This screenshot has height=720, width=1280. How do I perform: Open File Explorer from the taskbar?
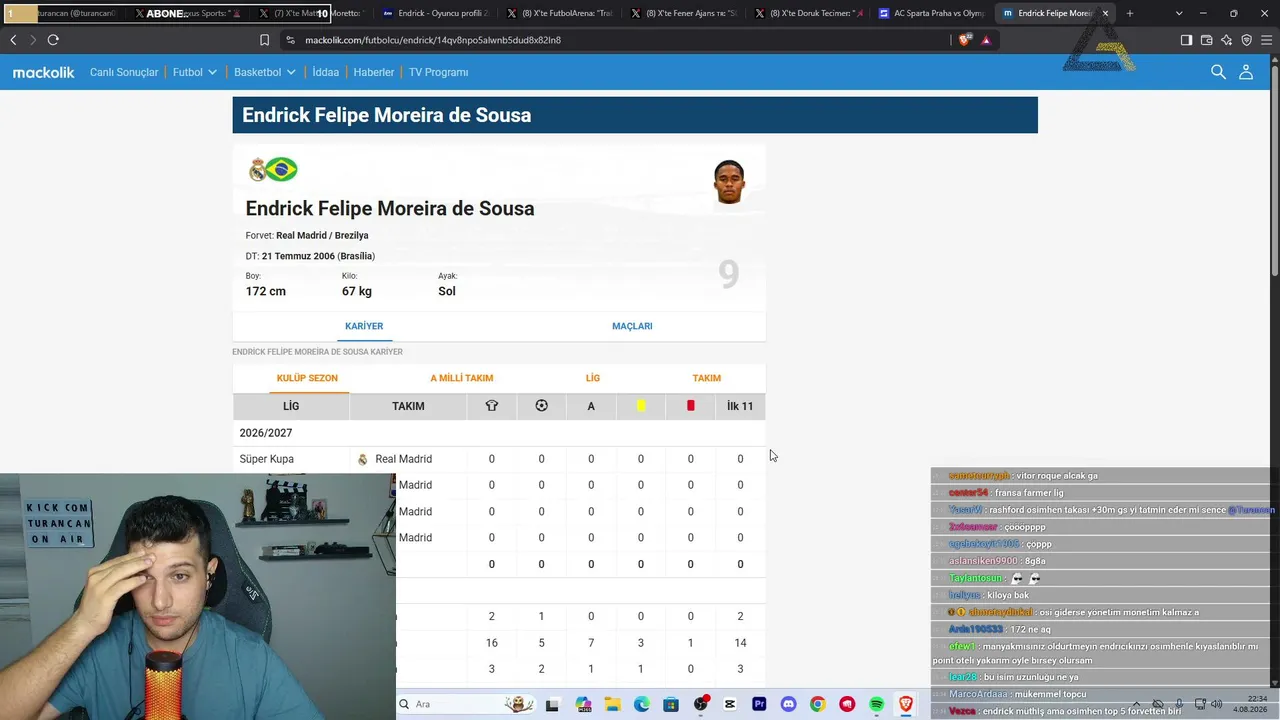611,704
